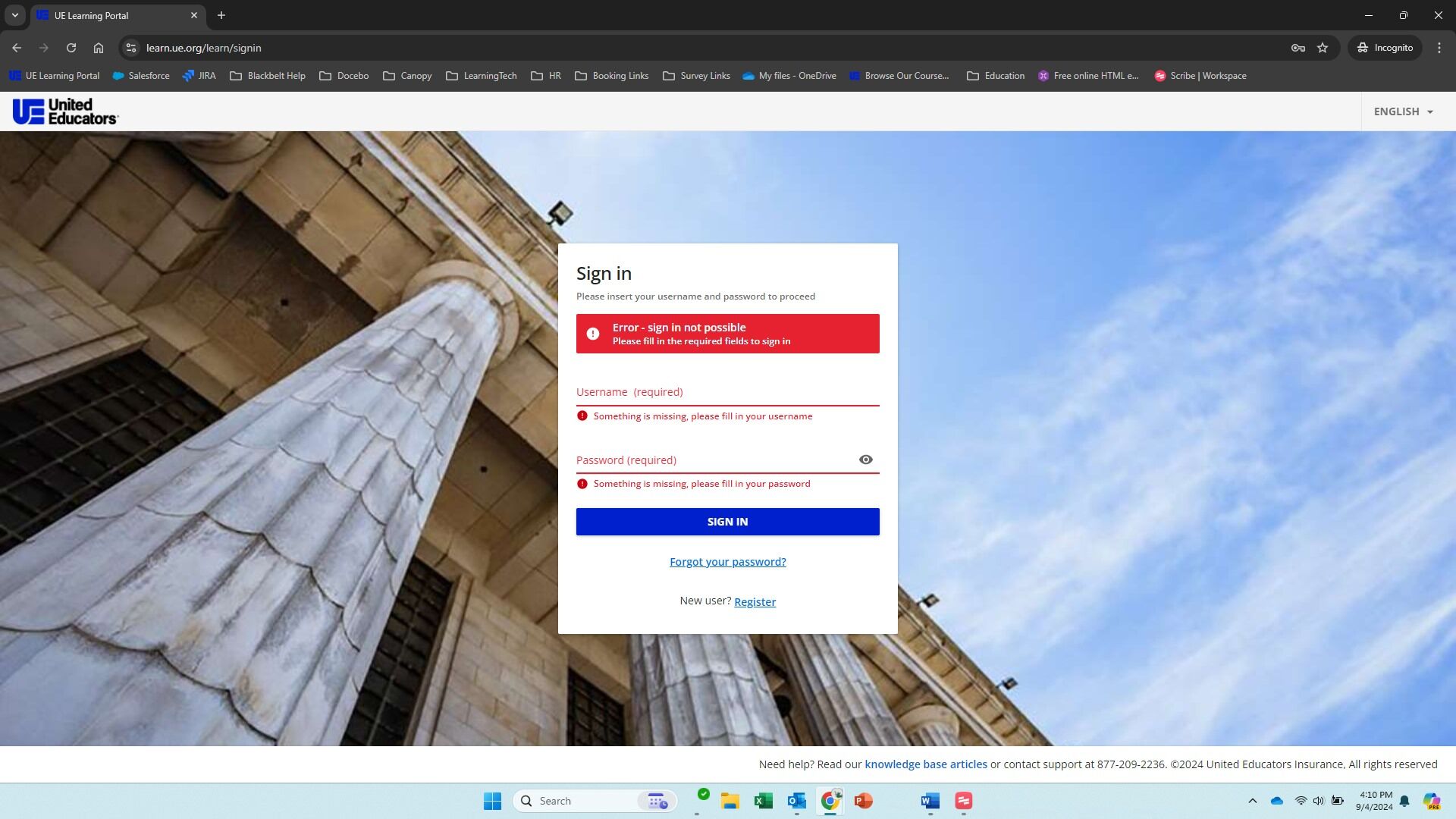Open the notification bell icon
Image resolution: width=1456 pixels, height=819 pixels.
point(1404,801)
